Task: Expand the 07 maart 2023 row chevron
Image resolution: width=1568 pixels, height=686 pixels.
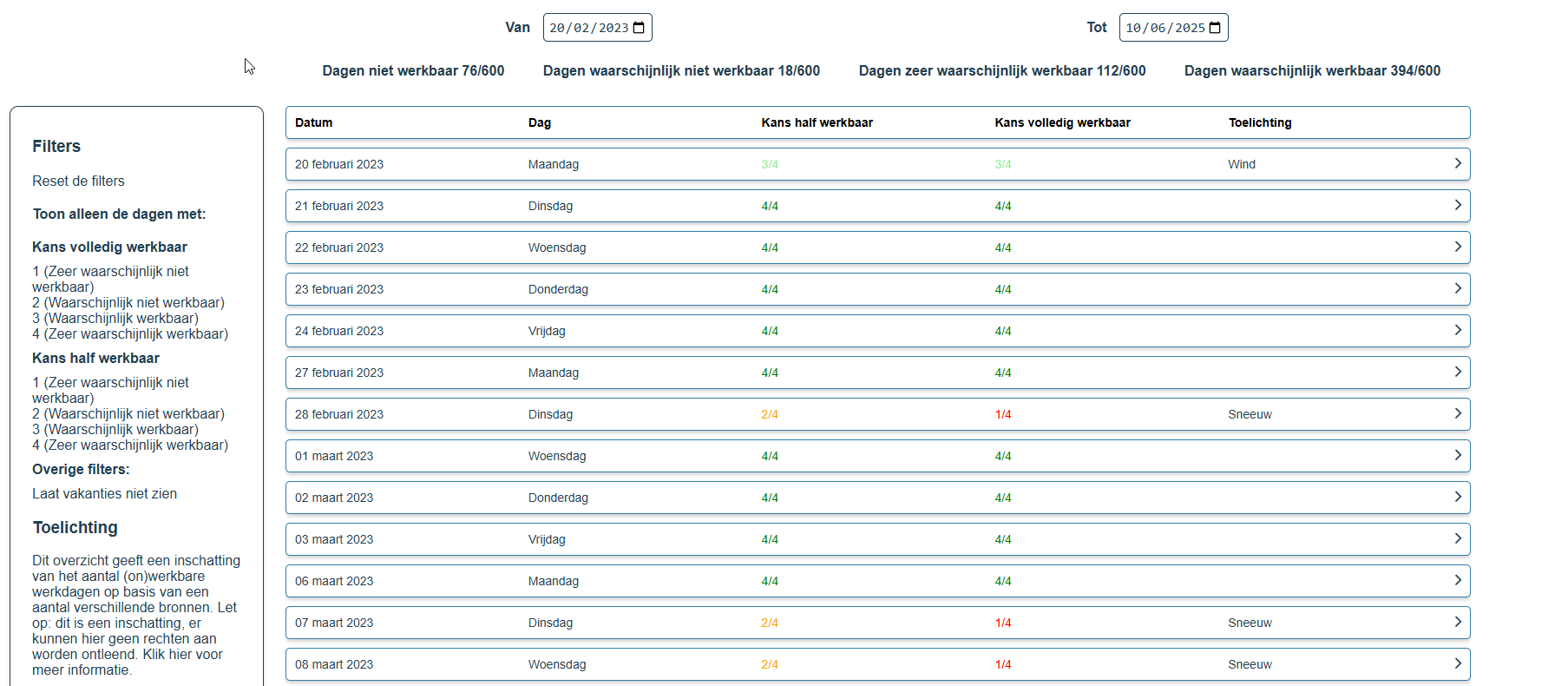Action: (x=1457, y=622)
